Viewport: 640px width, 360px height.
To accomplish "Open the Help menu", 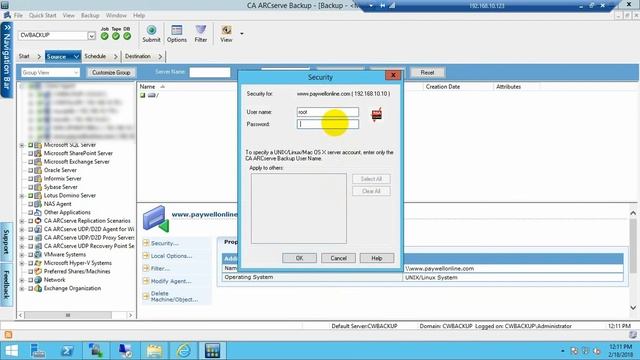I will tap(139, 15).
